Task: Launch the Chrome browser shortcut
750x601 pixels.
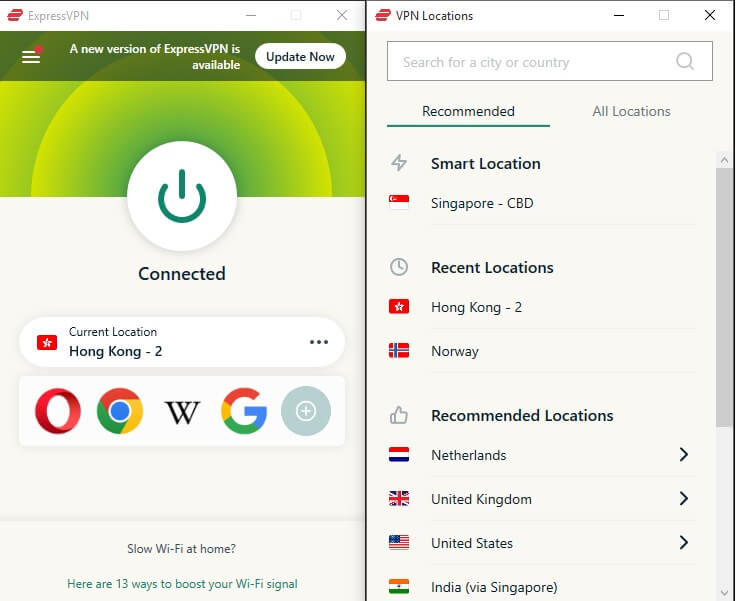Action: [x=120, y=411]
